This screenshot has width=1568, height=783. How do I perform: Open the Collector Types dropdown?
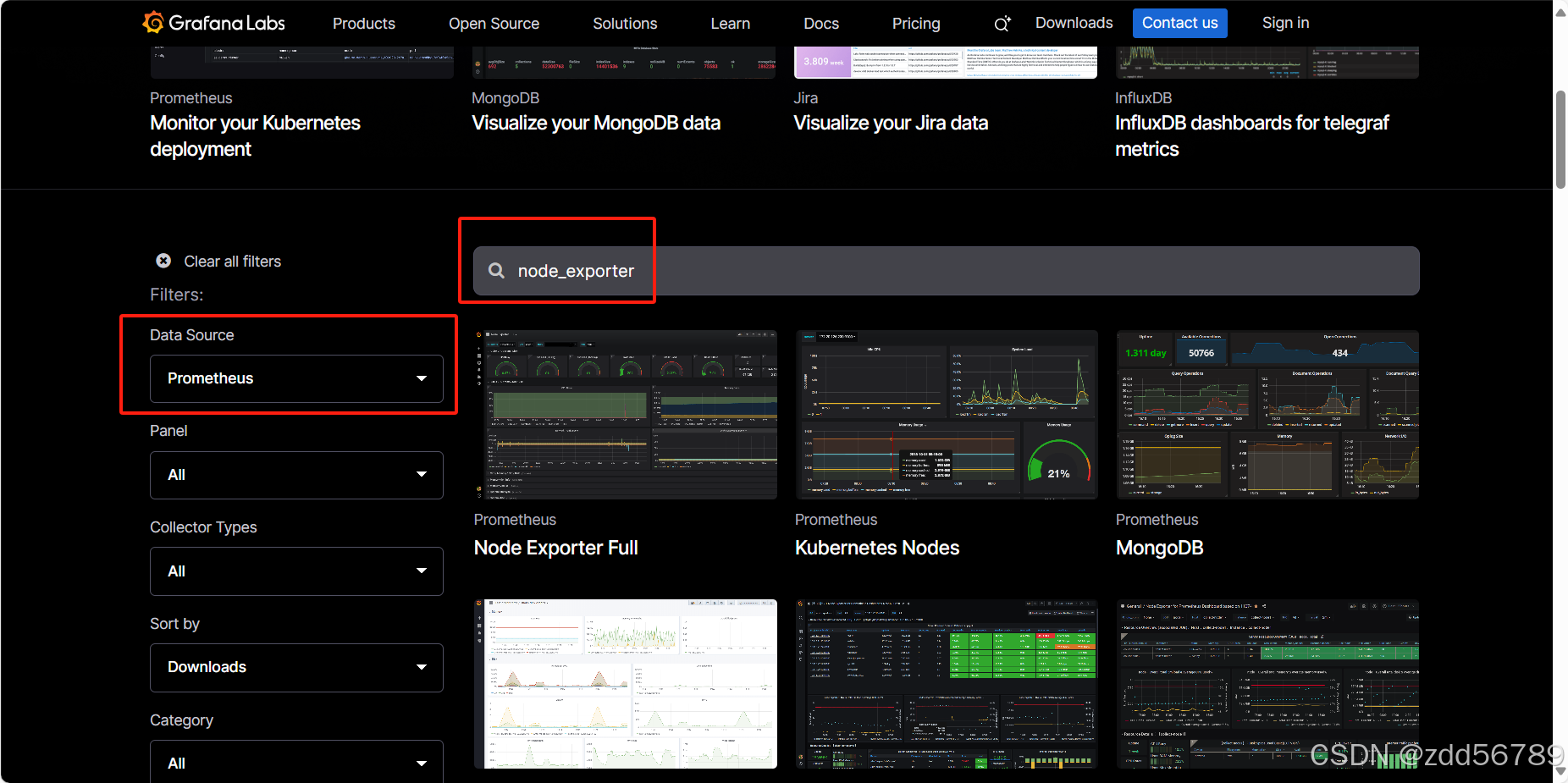tap(296, 571)
